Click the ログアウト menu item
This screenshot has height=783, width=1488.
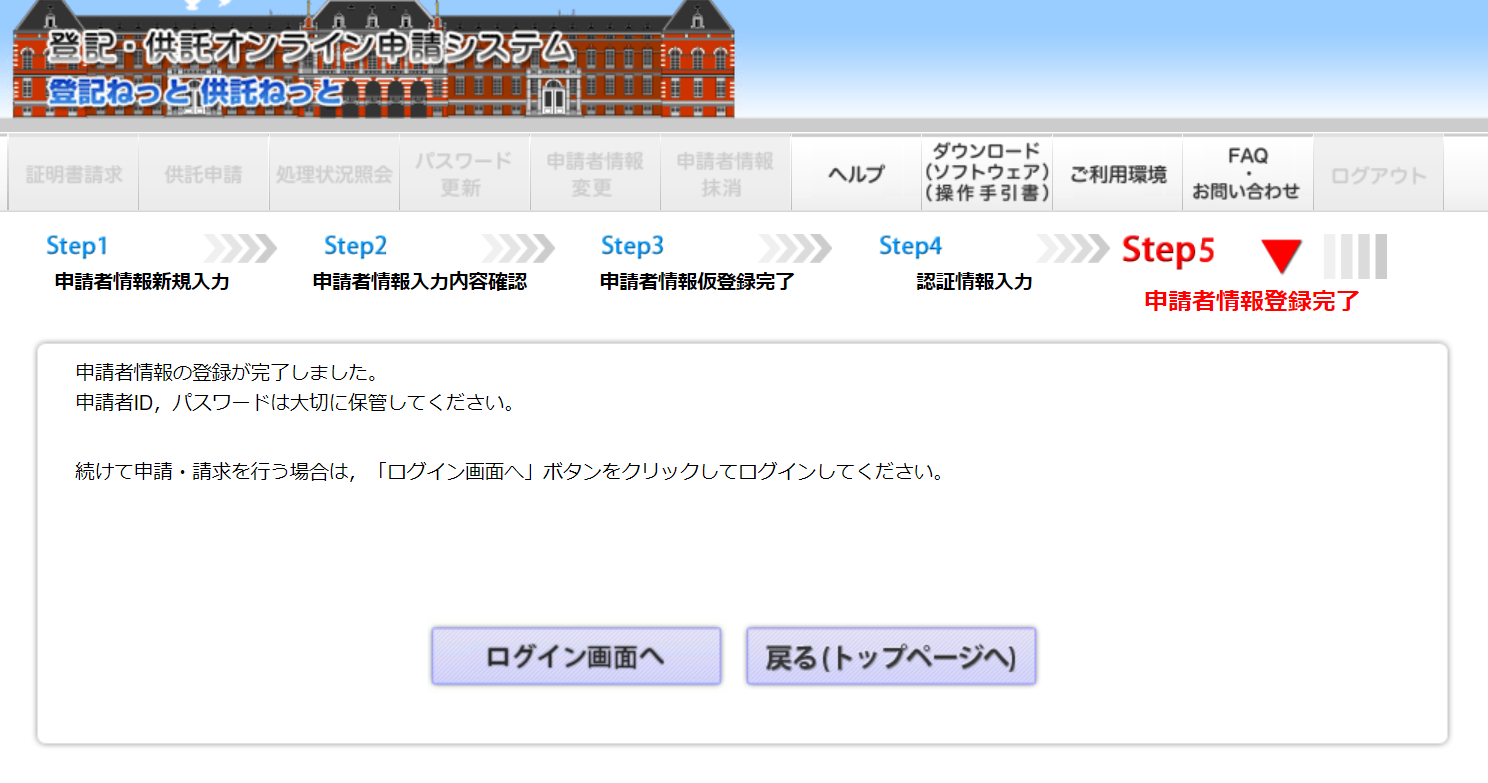tap(1378, 175)
